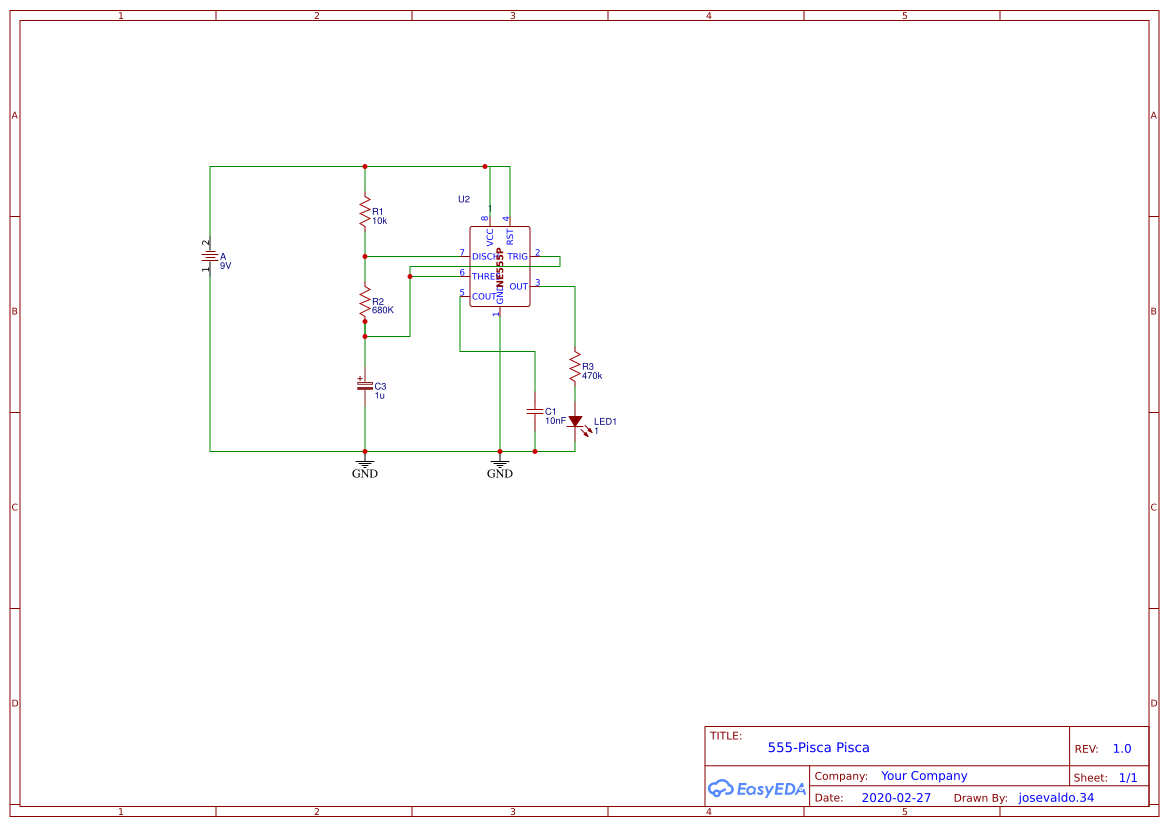This screenshot has width=1169, height=827.
Task: Click the GND symbol under R2
Action: (365, 463)
